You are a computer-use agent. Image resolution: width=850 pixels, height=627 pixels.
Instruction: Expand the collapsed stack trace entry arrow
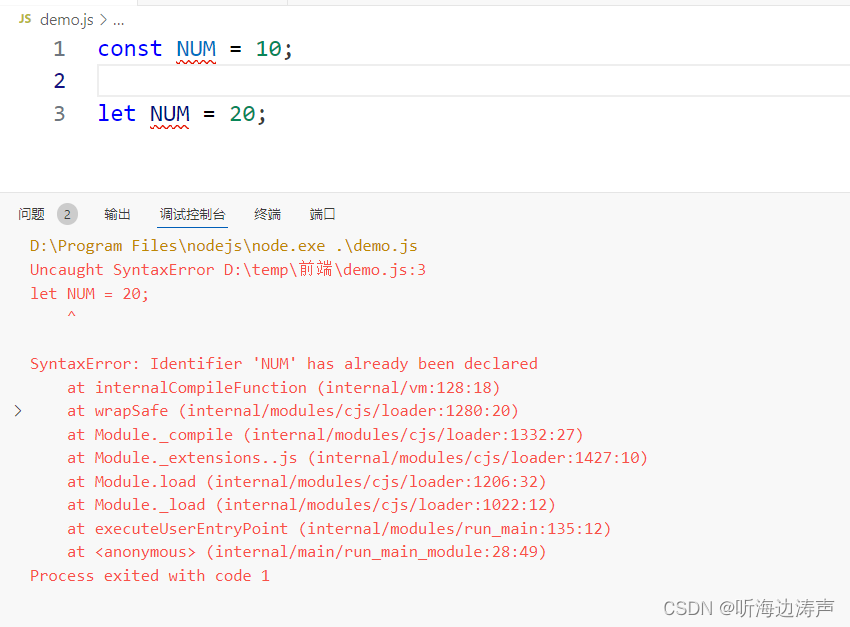tap(18, 410)
